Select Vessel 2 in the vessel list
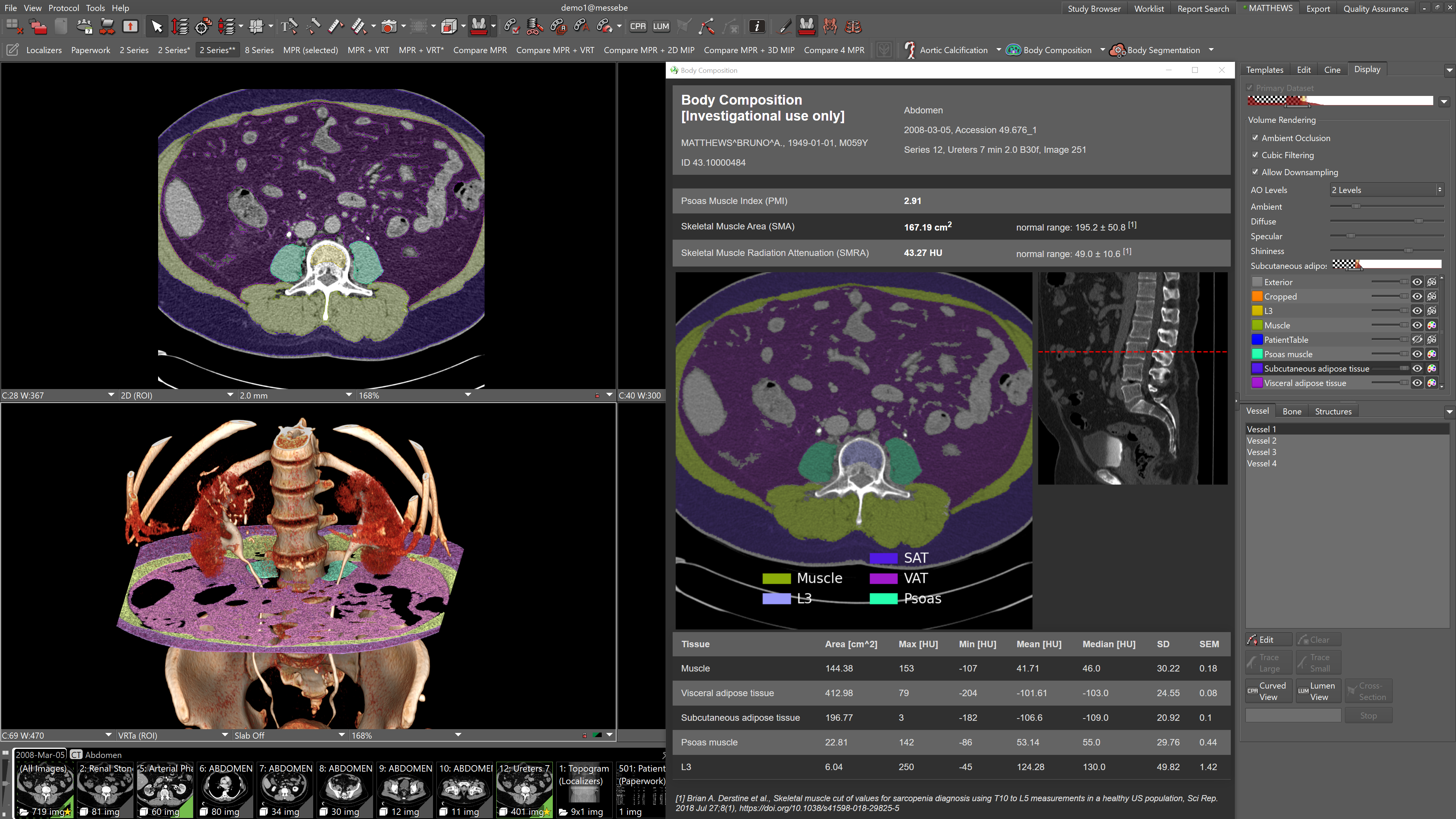The height and width of the screenshot is (819, 1456). [x=1348, y=440]
